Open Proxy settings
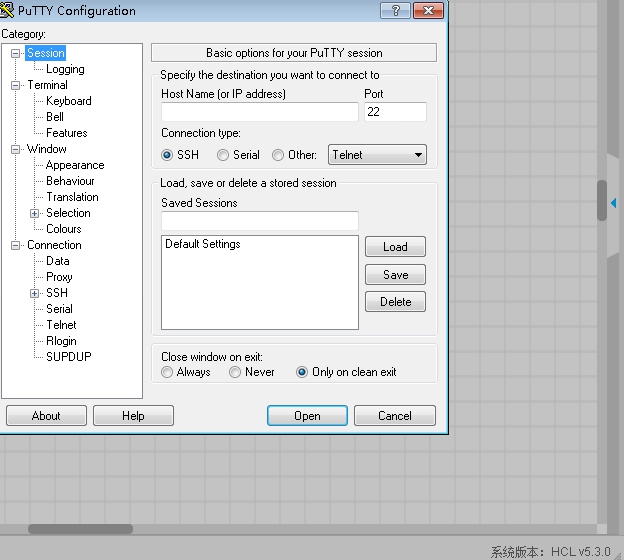This screenshot has width=624, height=560. (59, 277)
